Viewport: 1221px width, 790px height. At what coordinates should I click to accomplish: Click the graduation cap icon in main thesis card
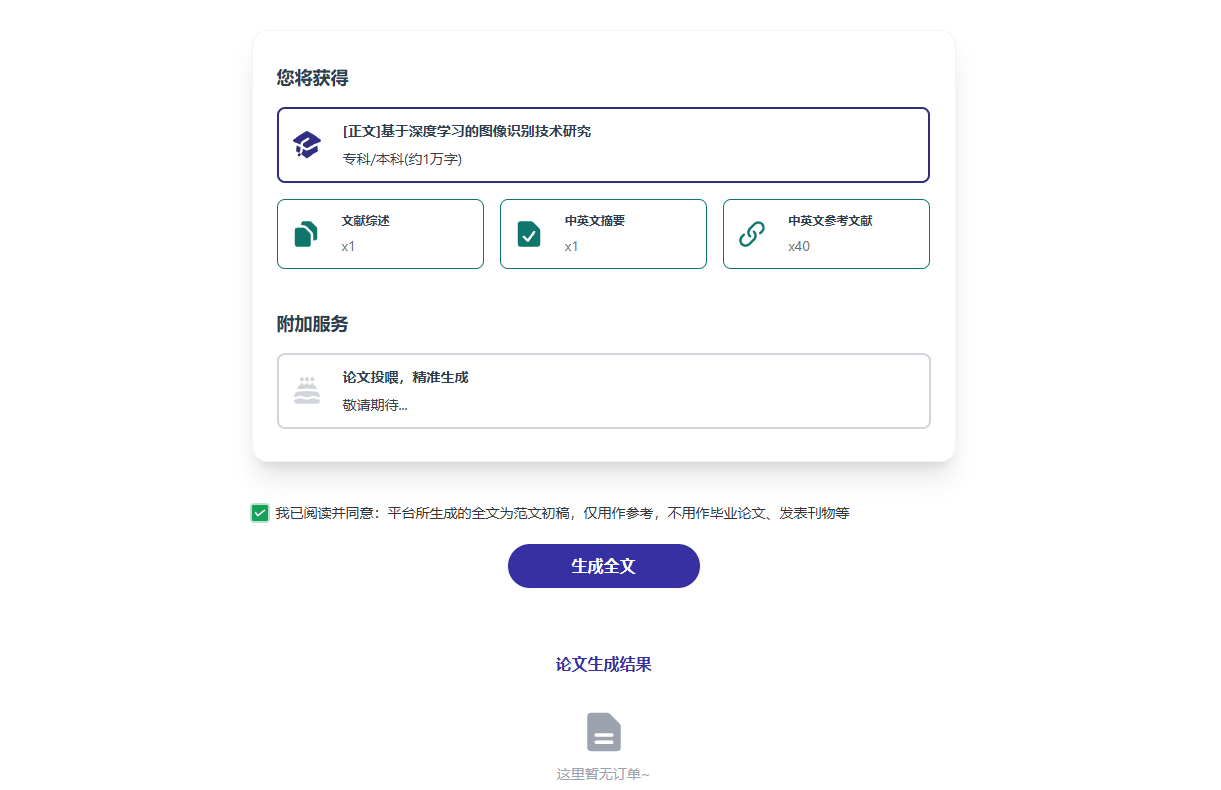(307, 145)
